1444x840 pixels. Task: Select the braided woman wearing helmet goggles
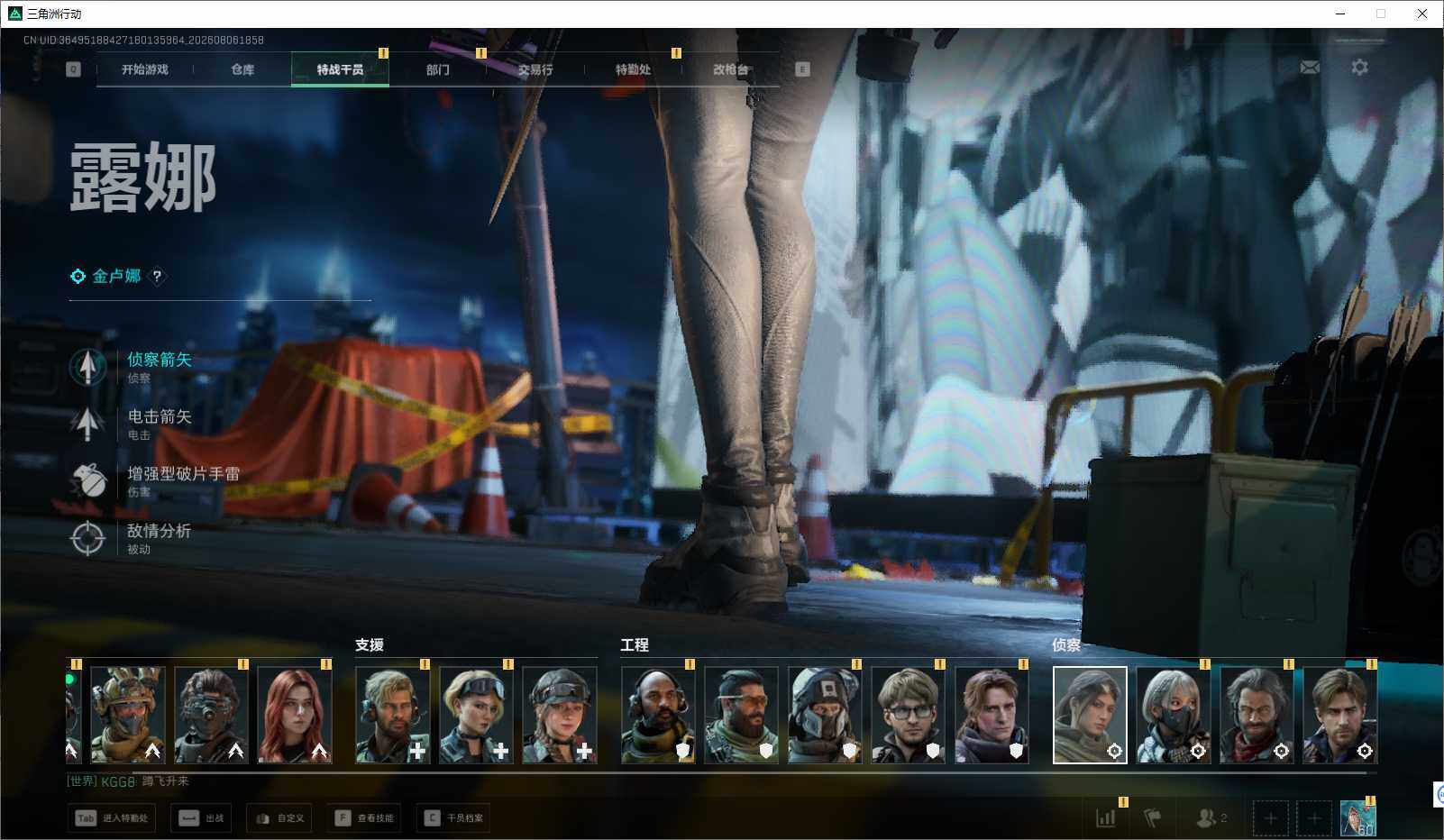[x=560, y=715]
